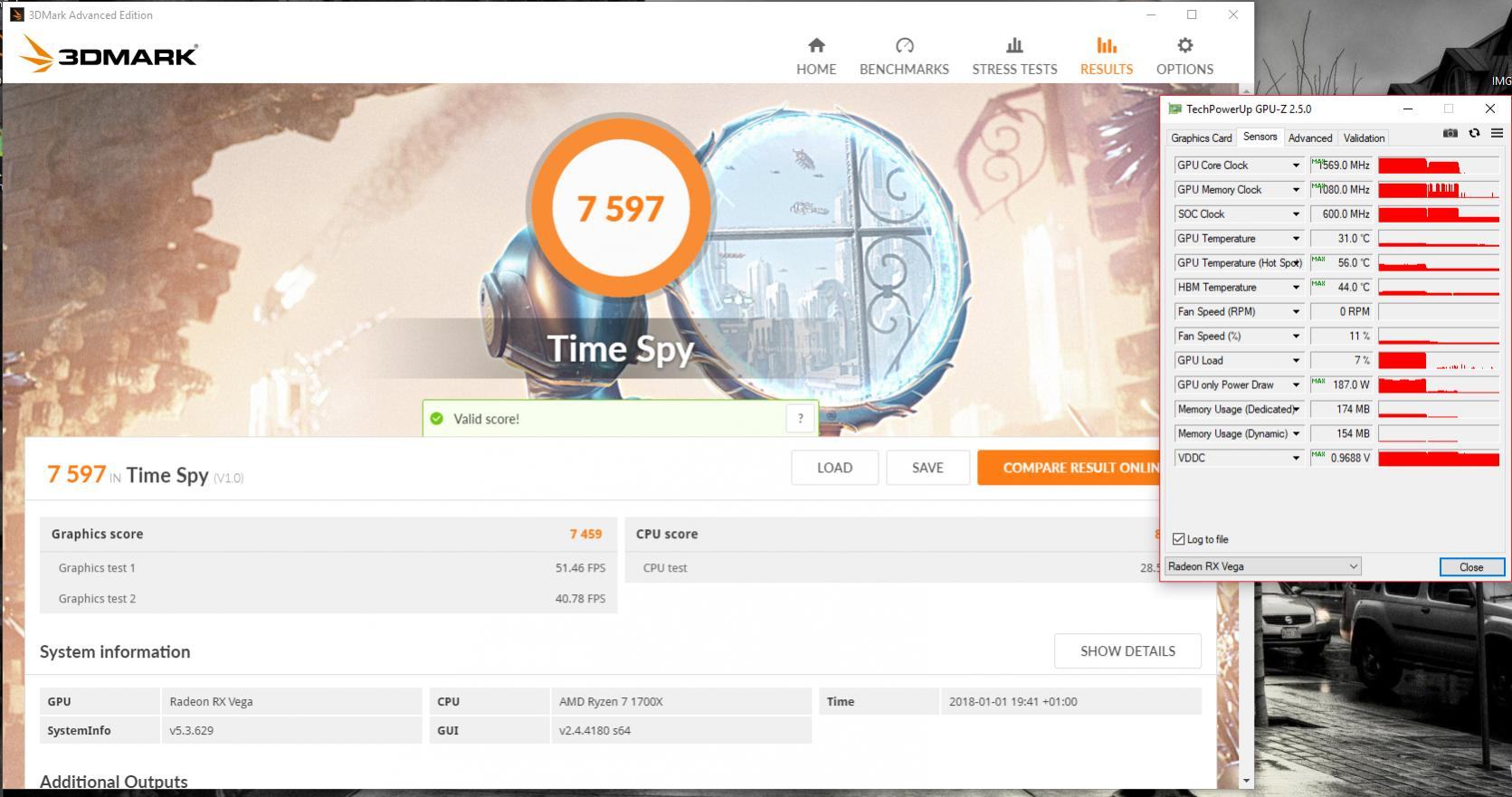1512x797 pixels.
Task: Open the 3DMark Home tab
Action: tap(816, 56)
